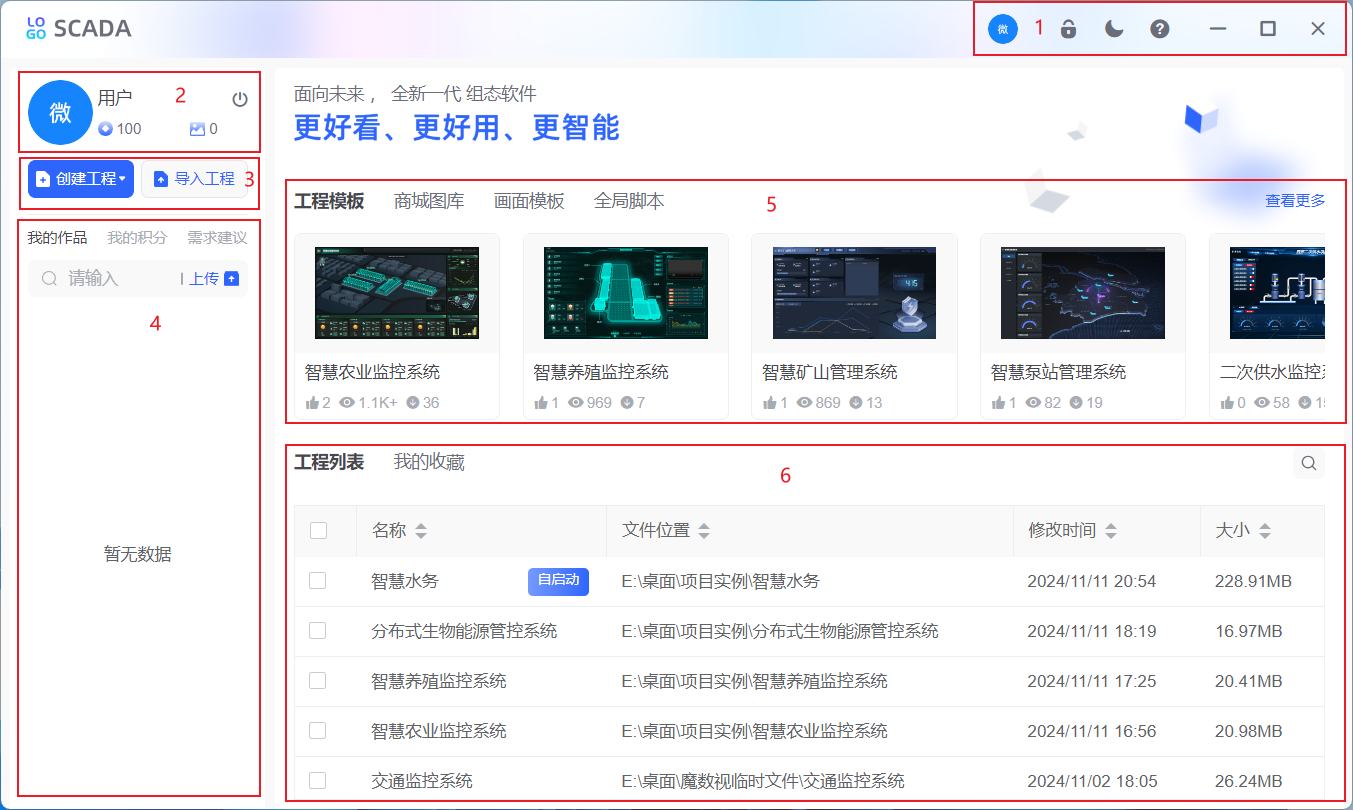Click the 导入工程 button
This screenshot has height=810, width=1353.
[x=195, y=179]
